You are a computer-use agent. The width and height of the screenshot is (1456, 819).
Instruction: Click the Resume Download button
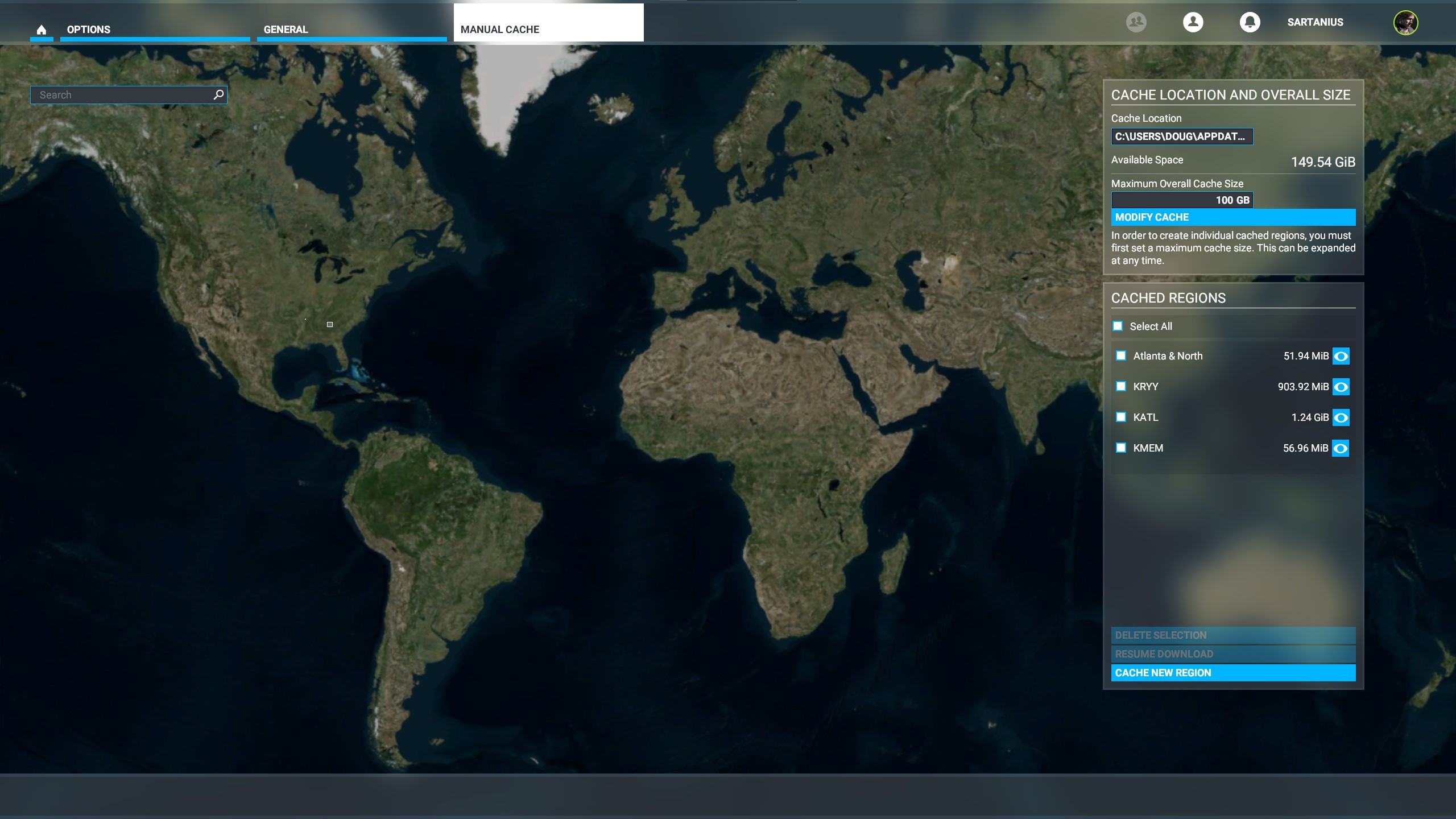point(1233,654)
